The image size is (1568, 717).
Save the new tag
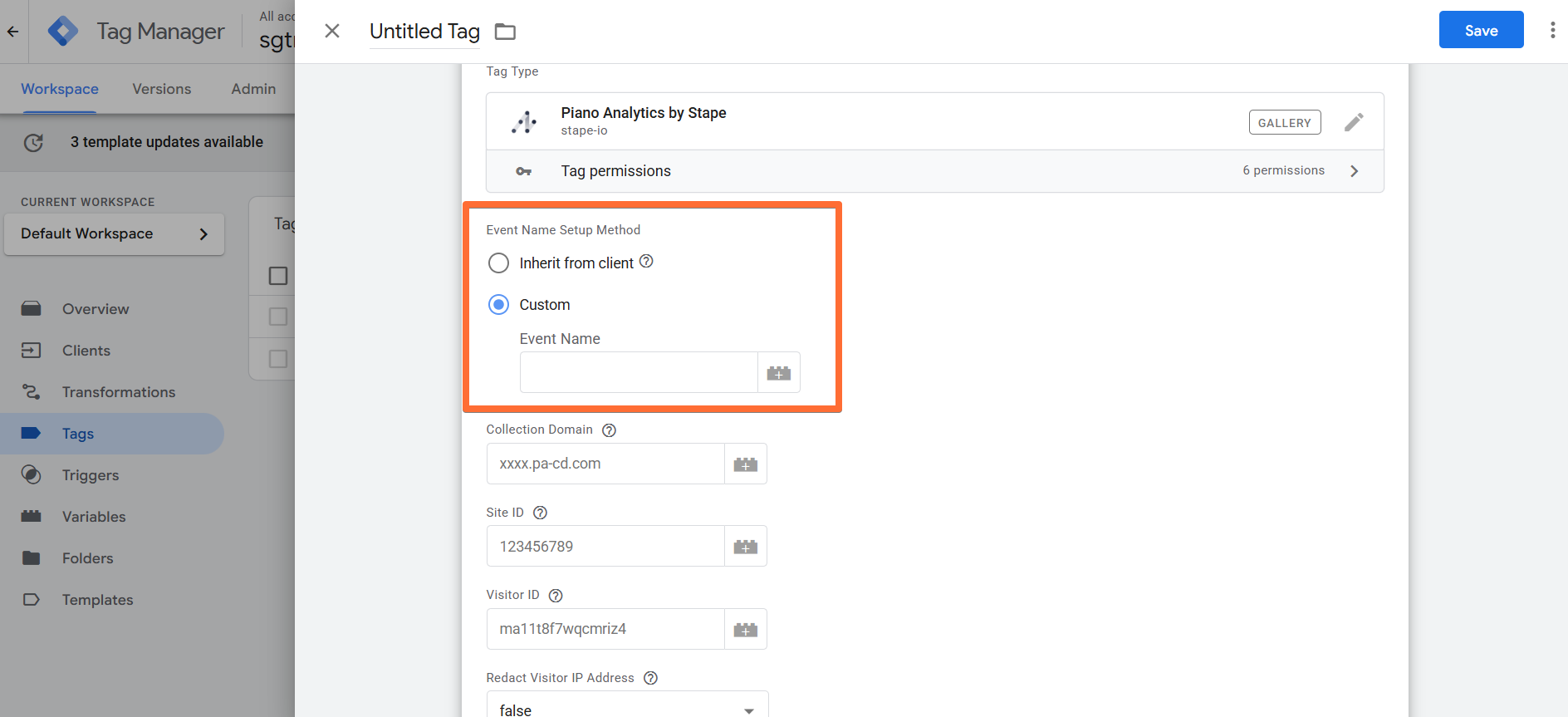tap(1481, 30)
